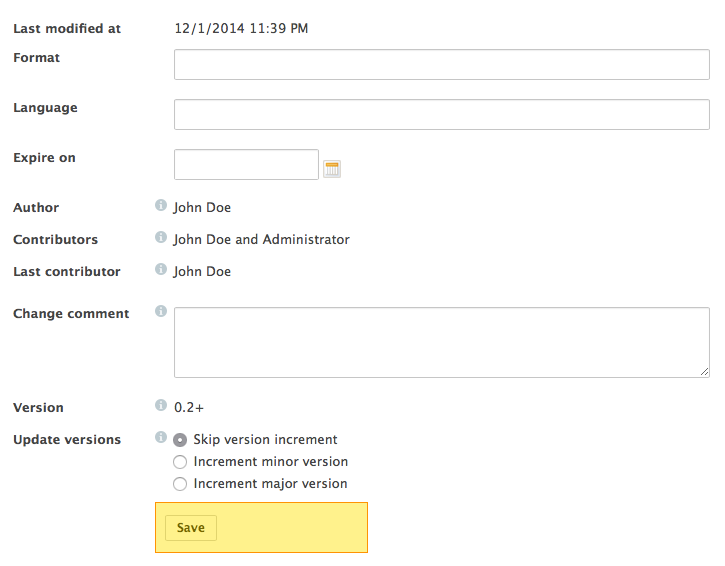Viewport: 725px width, 566px height.
Task: Grab the Change comment resize handle
Action: 704,372
